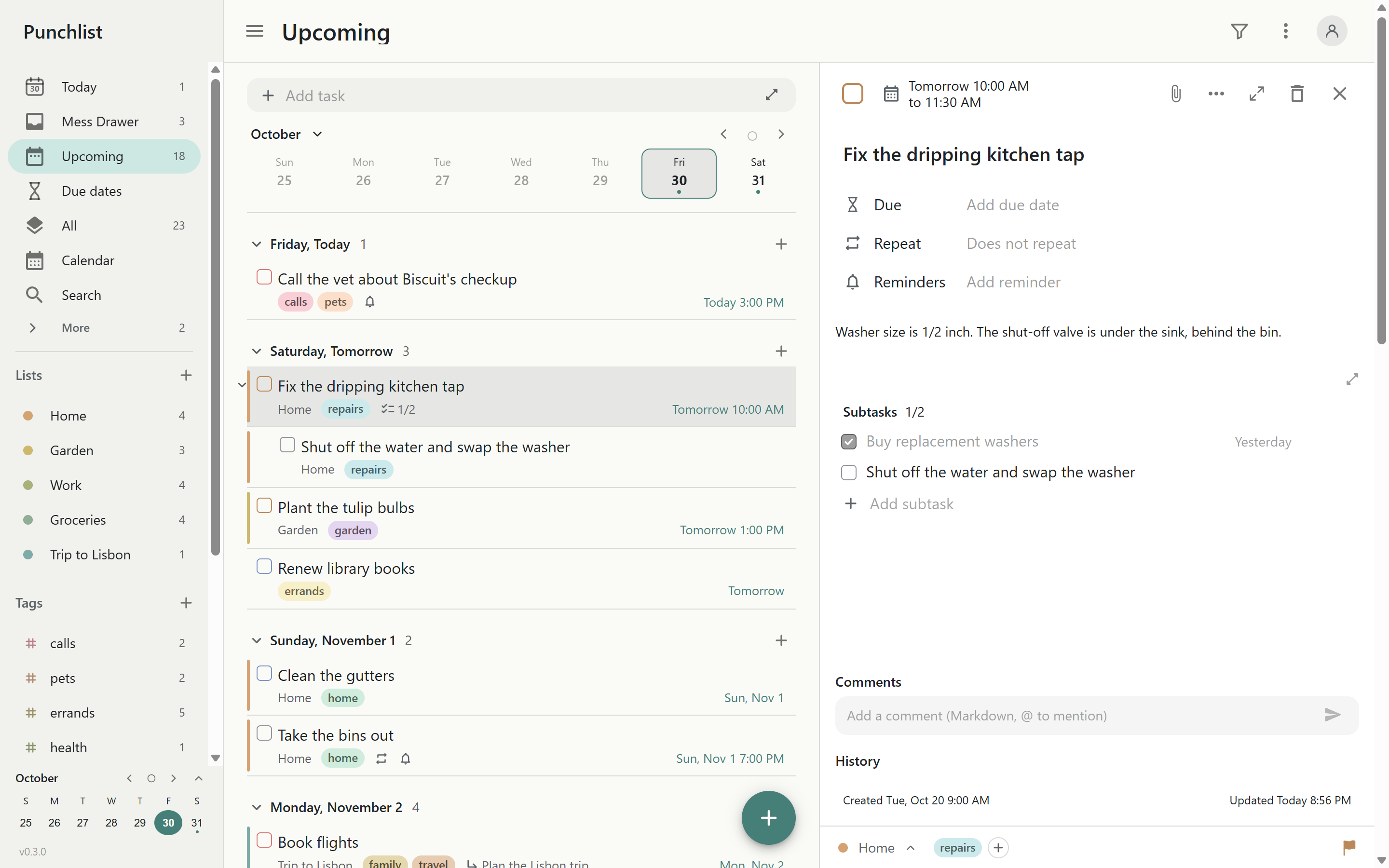Image resolution: width=1389 pixels, height=868 pixels.
Task: Open the user profile avatar
Action: [1332, 31]
